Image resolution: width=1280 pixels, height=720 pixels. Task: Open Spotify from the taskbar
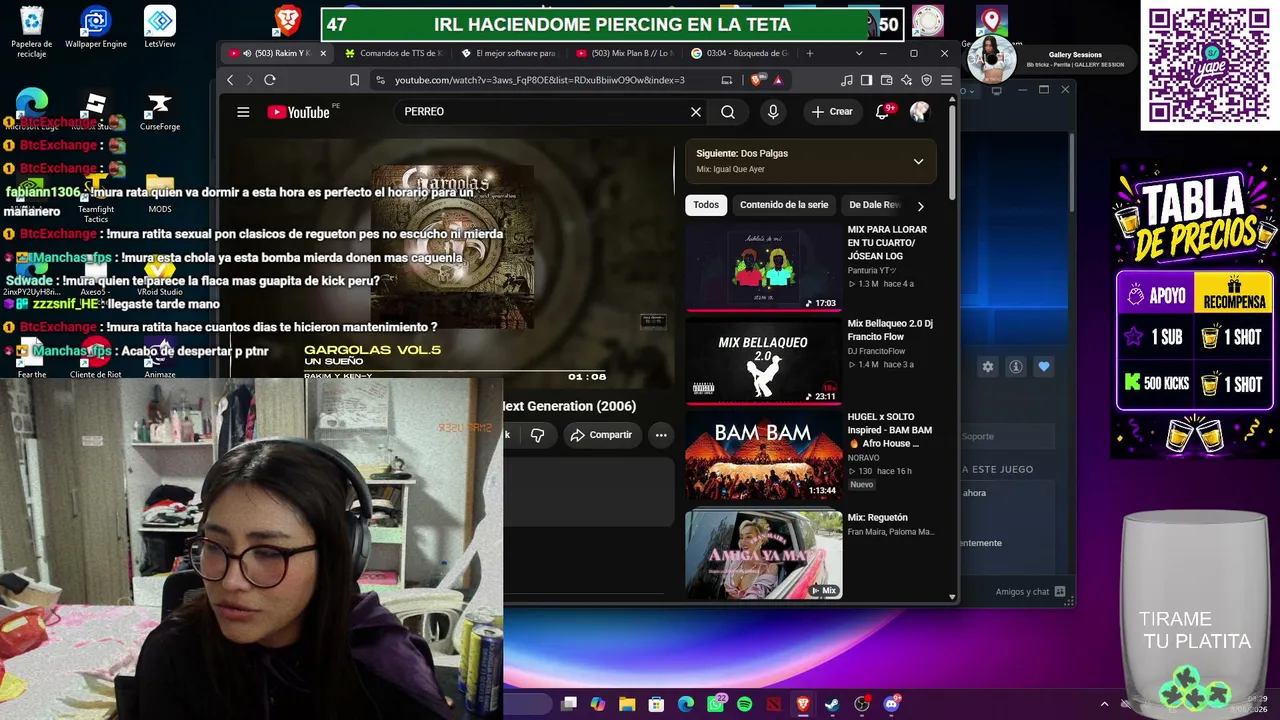[x=745, y=704]
